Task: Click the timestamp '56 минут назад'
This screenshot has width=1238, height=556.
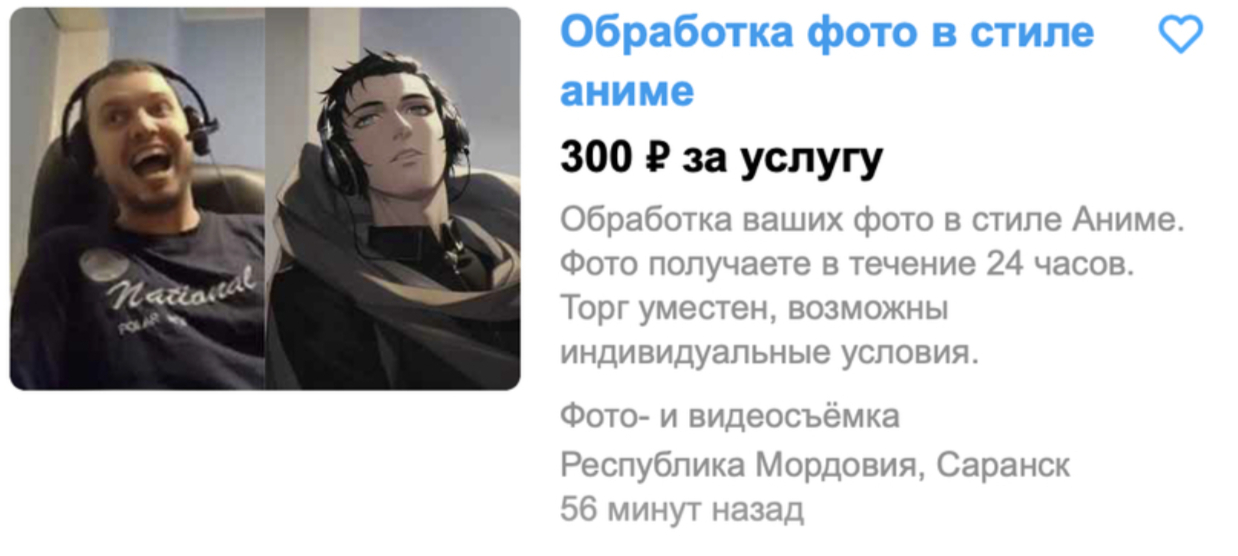Action: (682, 510)
